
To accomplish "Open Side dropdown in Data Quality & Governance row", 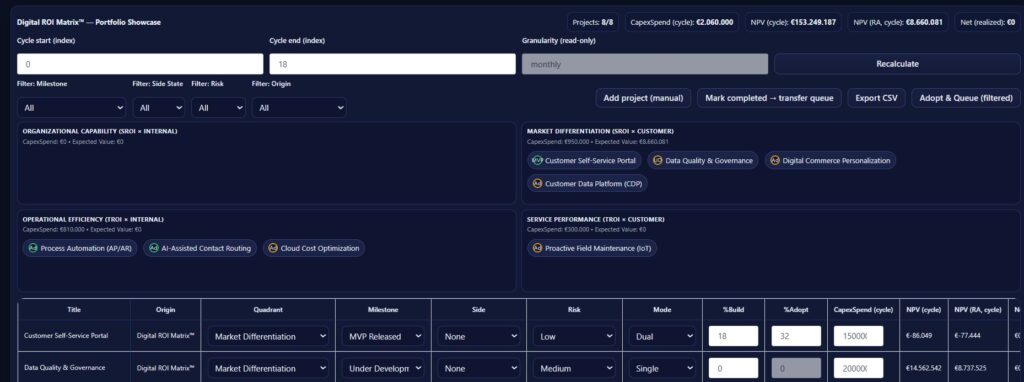I will tap(478, 368).
